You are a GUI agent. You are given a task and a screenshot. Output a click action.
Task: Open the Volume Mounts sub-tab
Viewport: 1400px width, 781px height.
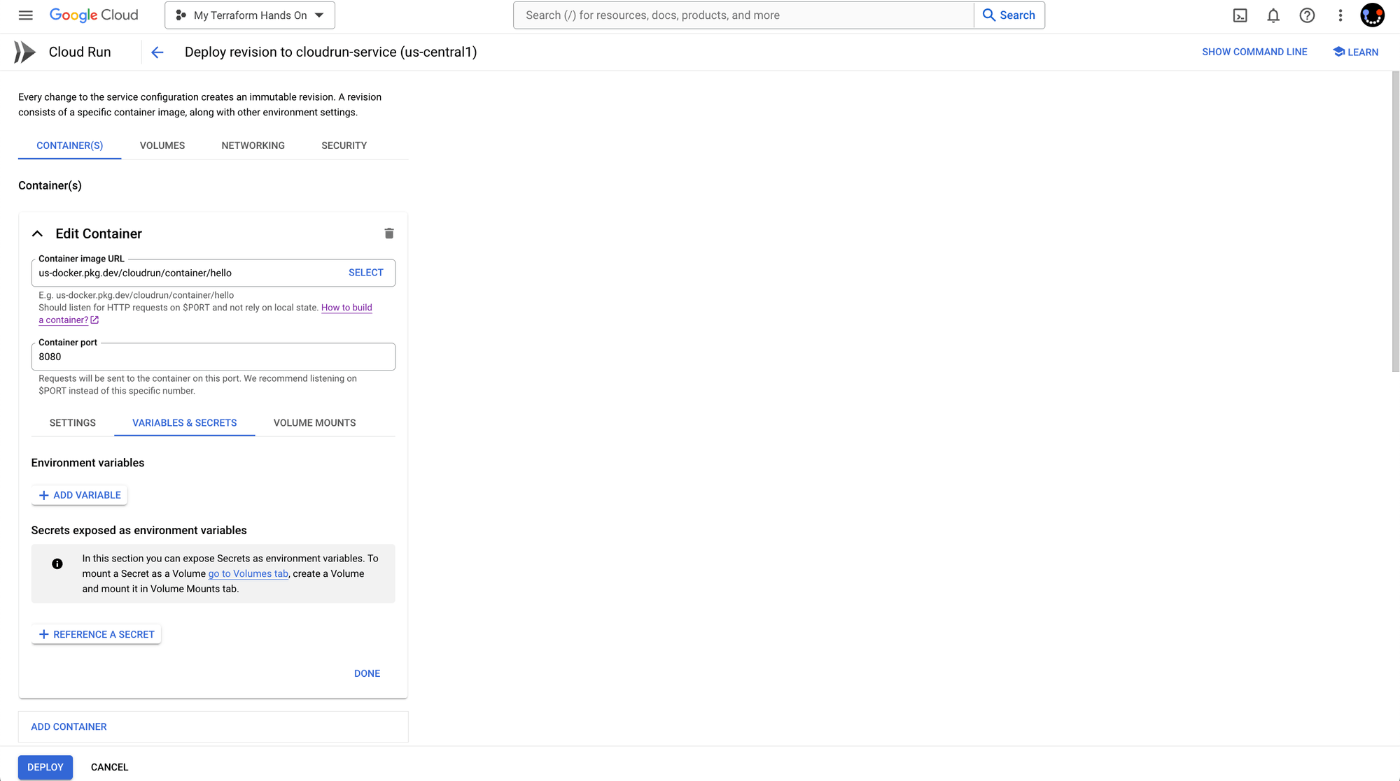315,423
